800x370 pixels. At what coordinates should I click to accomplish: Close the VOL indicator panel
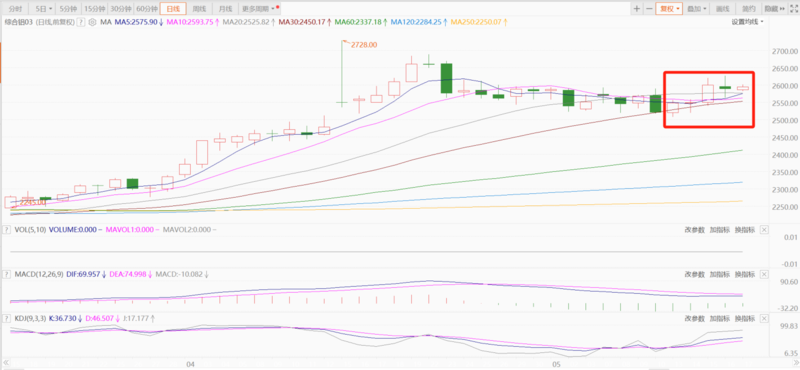point(764,230)
